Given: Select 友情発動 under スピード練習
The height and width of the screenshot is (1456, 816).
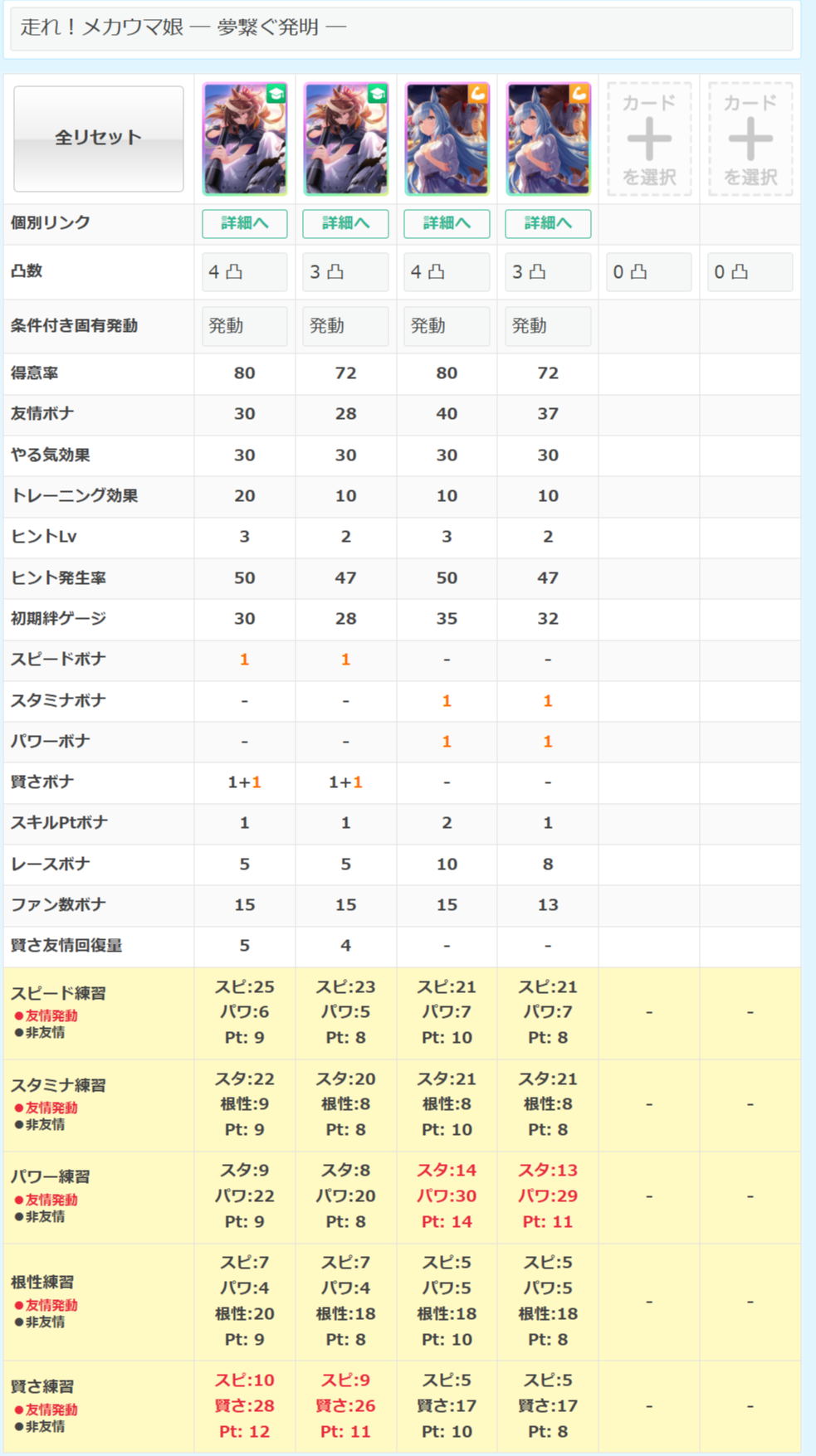Looking at the screenshot, I should [46, 1015].
